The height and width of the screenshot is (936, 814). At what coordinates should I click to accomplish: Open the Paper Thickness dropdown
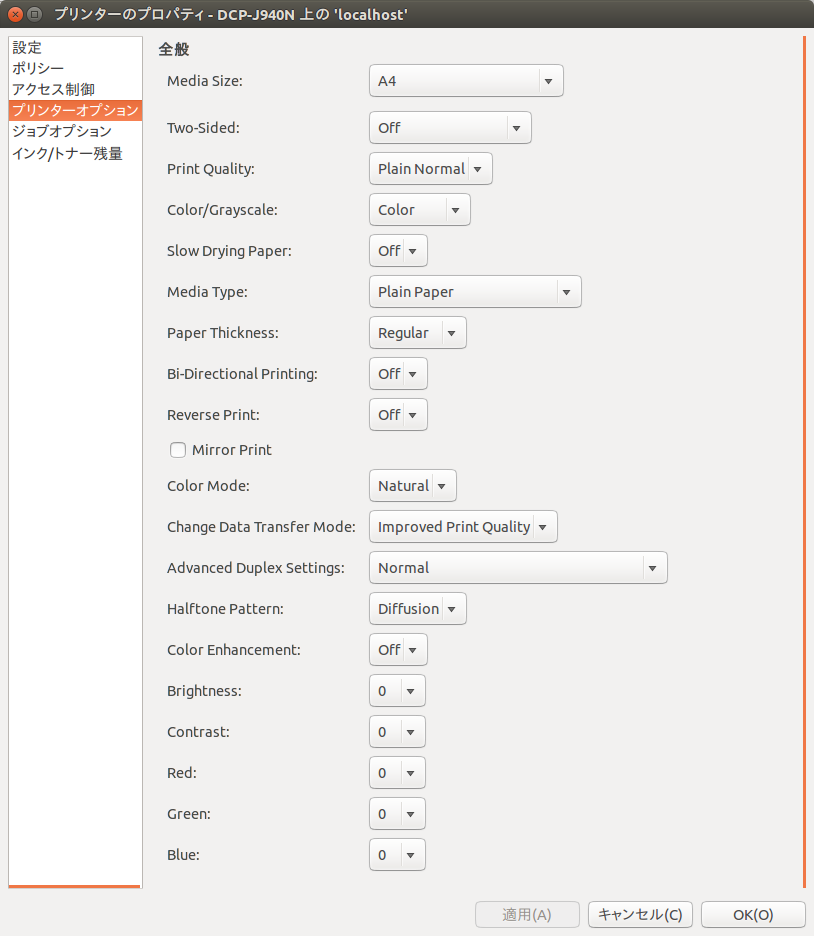[x=418, y=332]
